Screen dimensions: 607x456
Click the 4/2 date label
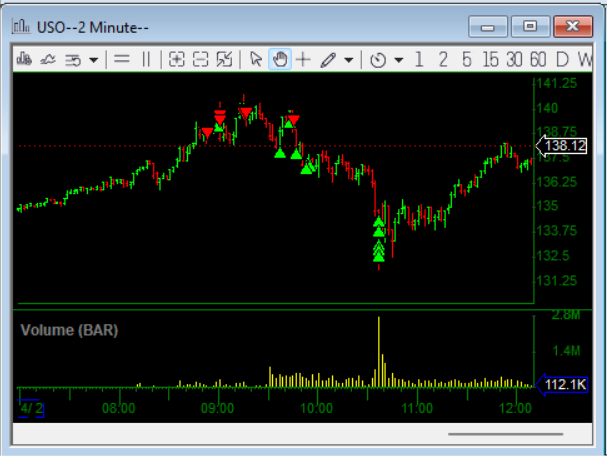click(x=31, y=408)
